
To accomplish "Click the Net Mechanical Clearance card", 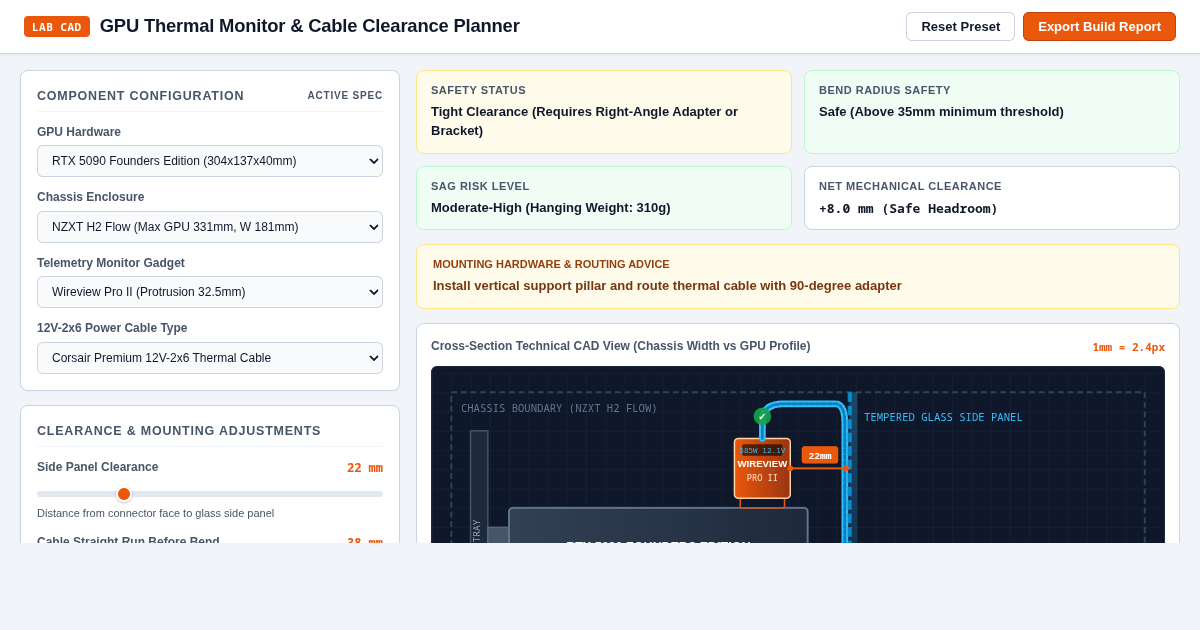I will (992, 198).
